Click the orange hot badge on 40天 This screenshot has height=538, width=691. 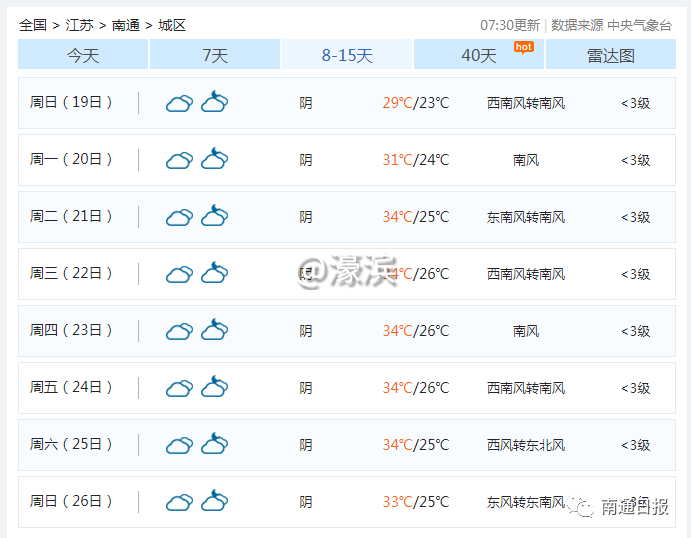(523, 47)
